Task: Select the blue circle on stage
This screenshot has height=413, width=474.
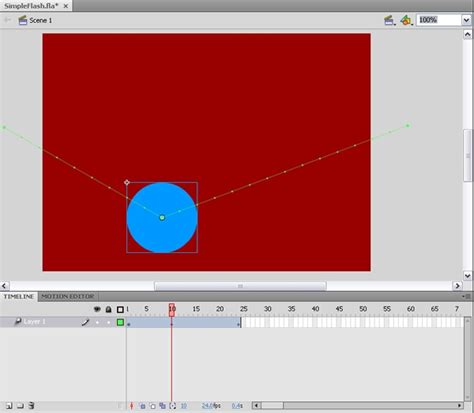Action: tap(162, 217)
